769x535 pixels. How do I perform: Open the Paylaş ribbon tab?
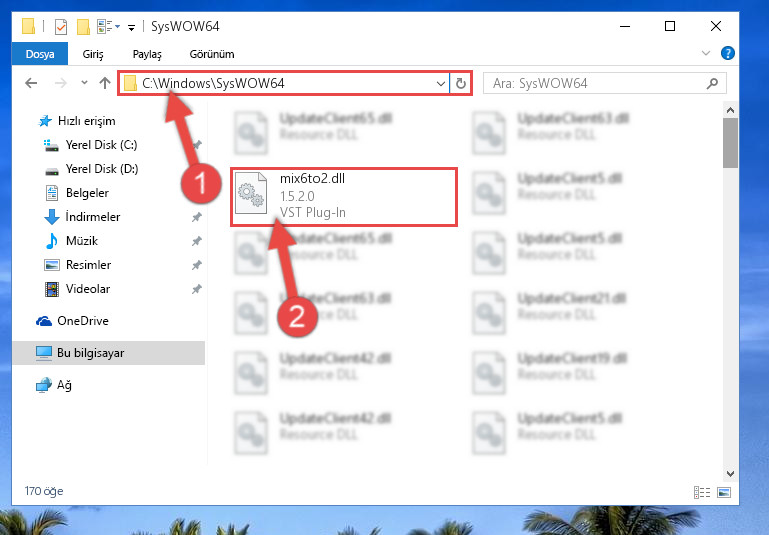tap(147, 54)
